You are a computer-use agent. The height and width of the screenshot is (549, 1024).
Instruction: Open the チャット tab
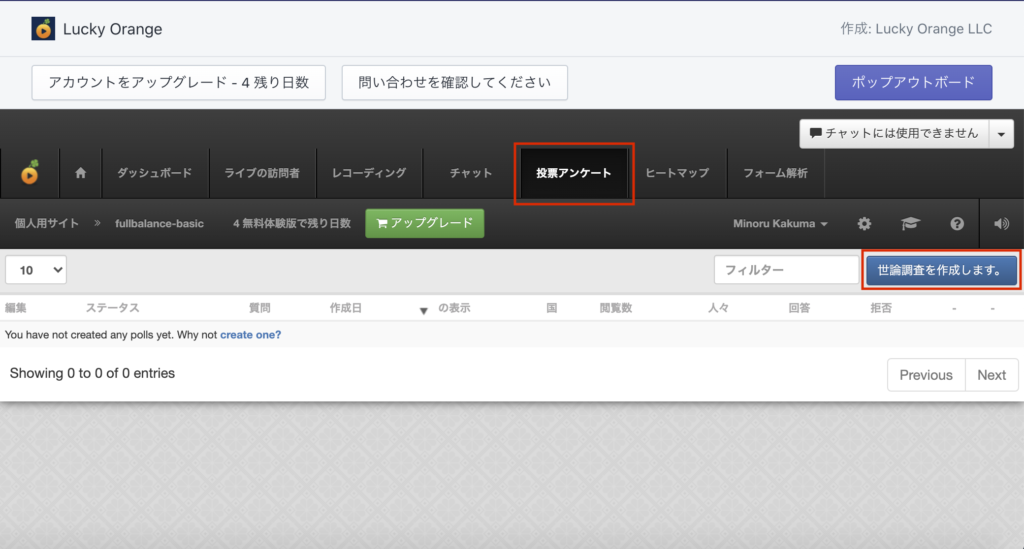(x=471, y=173)
